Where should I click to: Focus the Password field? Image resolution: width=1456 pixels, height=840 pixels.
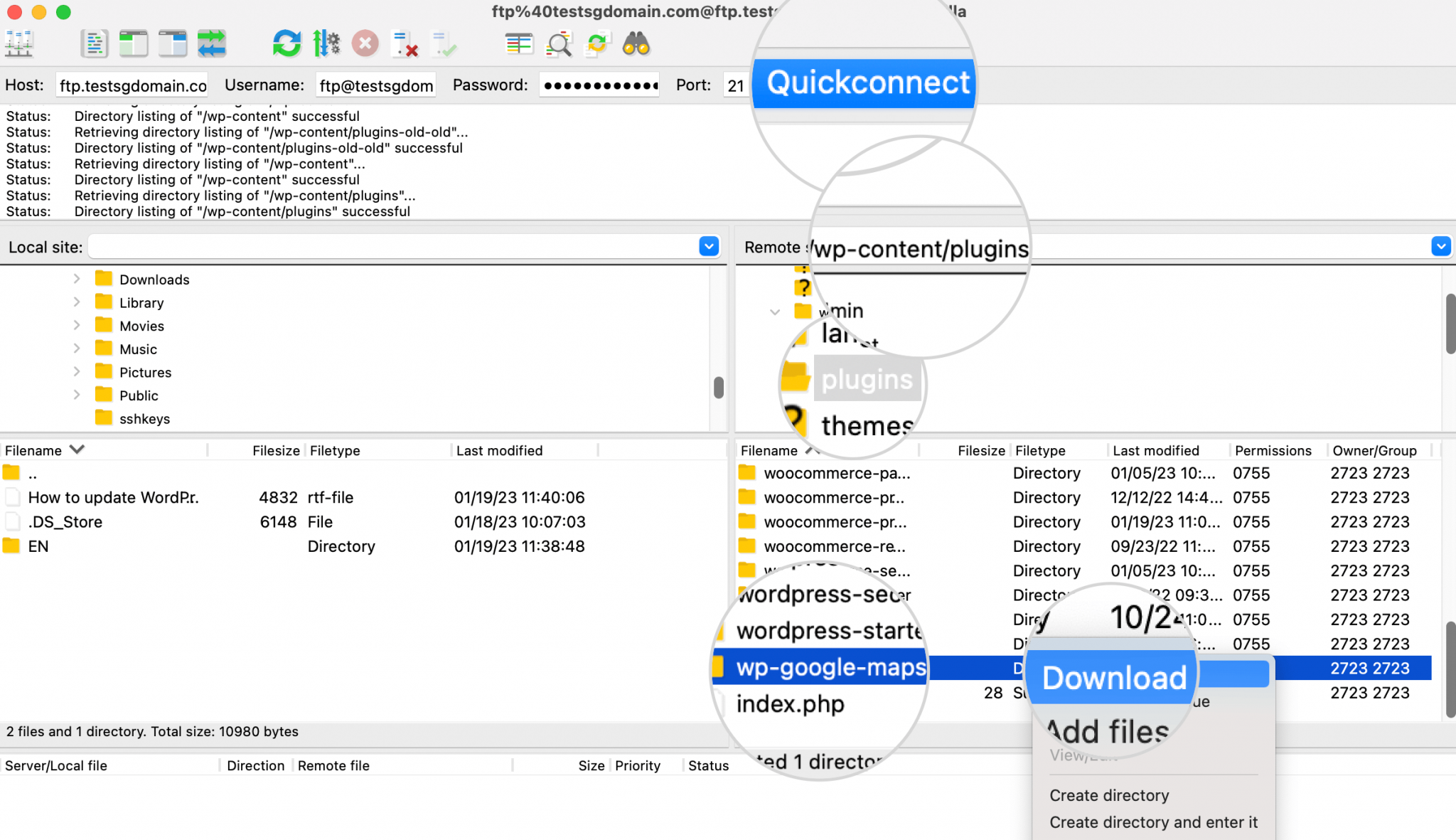599,85
